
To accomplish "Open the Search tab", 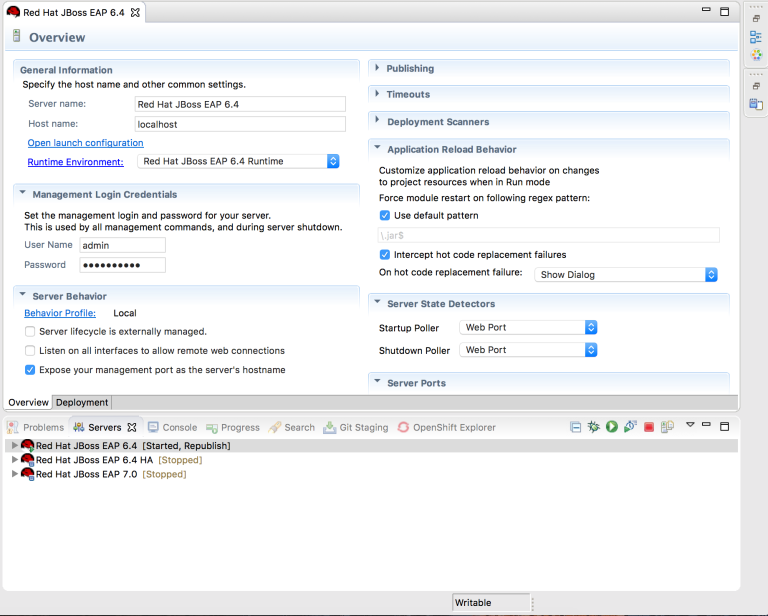I will click(292, 427).
